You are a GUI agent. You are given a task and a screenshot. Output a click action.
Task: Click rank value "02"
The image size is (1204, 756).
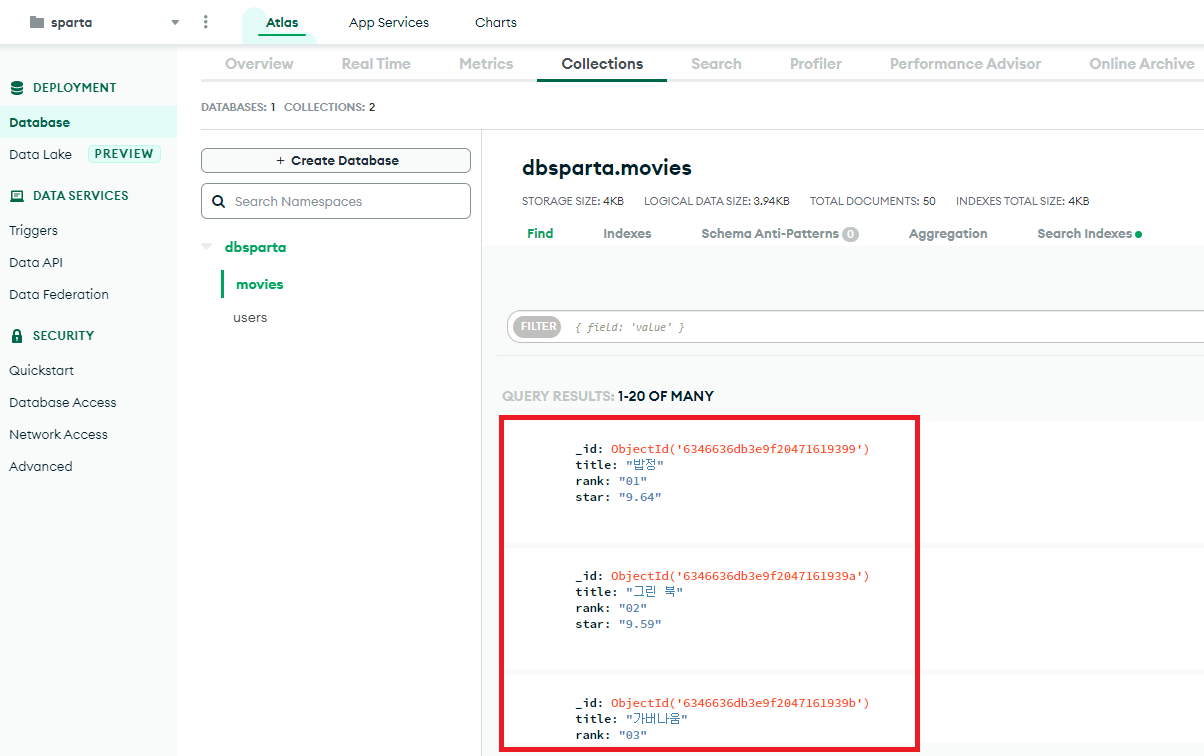point(632,608)
